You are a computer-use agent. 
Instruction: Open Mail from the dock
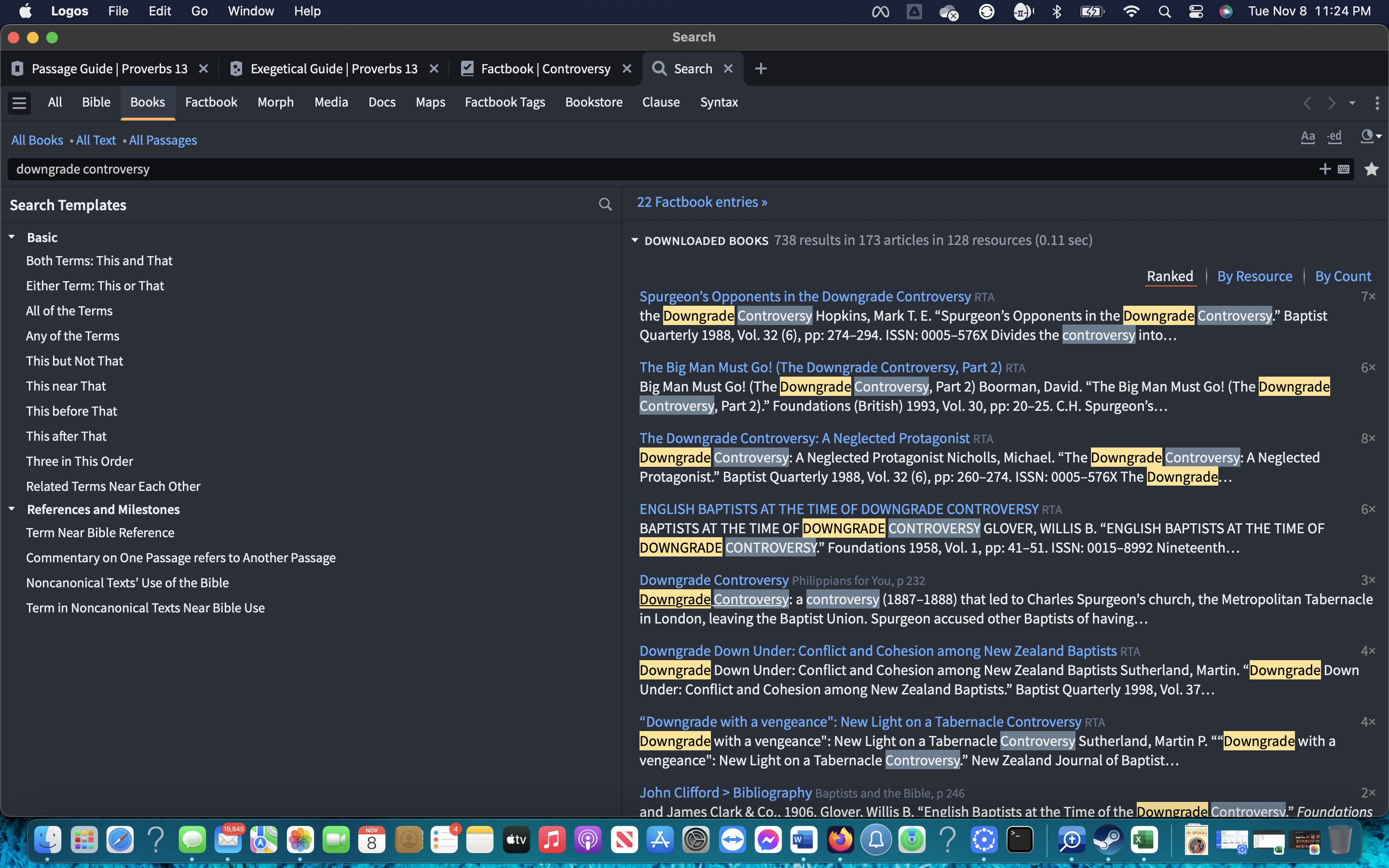pos(228,841)
